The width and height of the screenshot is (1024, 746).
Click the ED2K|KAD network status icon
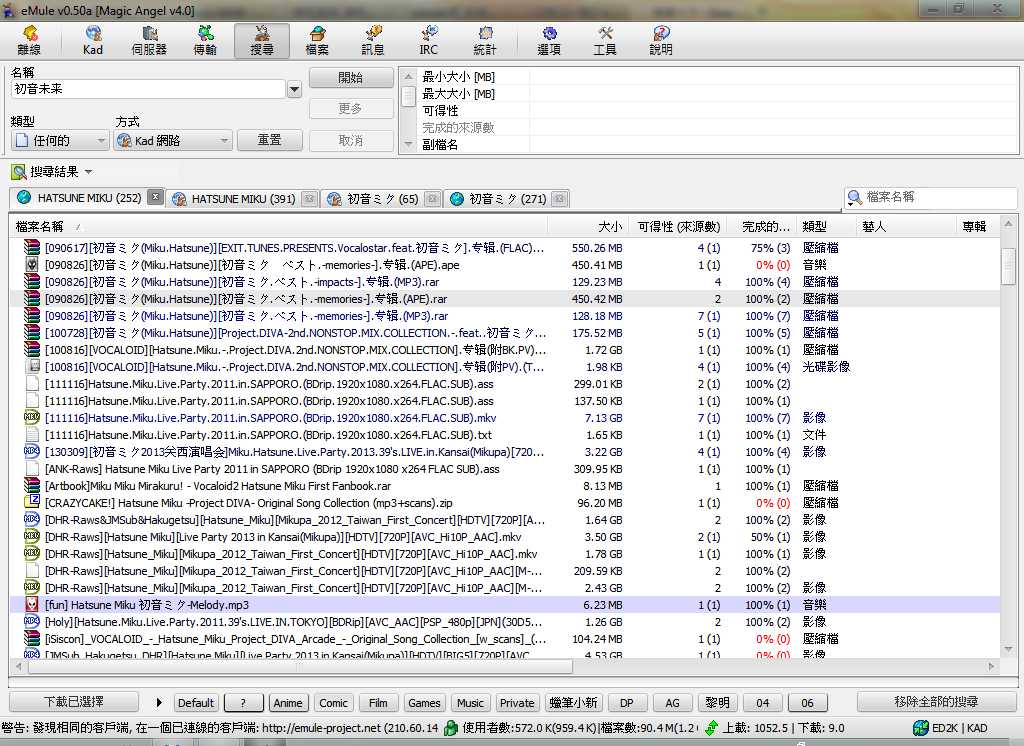click(x=921, y=728)
